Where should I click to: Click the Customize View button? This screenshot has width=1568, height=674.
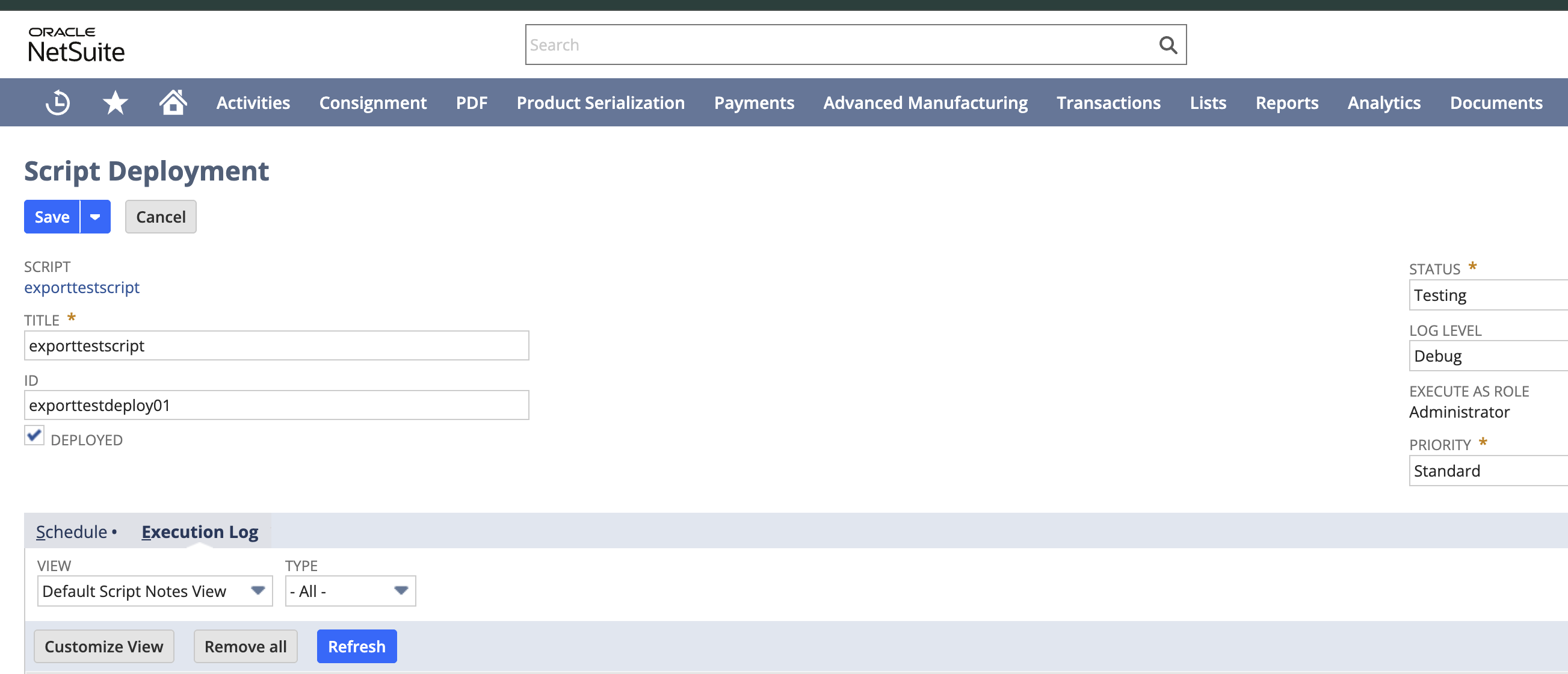pyautogui.click(x=103, y=646)
